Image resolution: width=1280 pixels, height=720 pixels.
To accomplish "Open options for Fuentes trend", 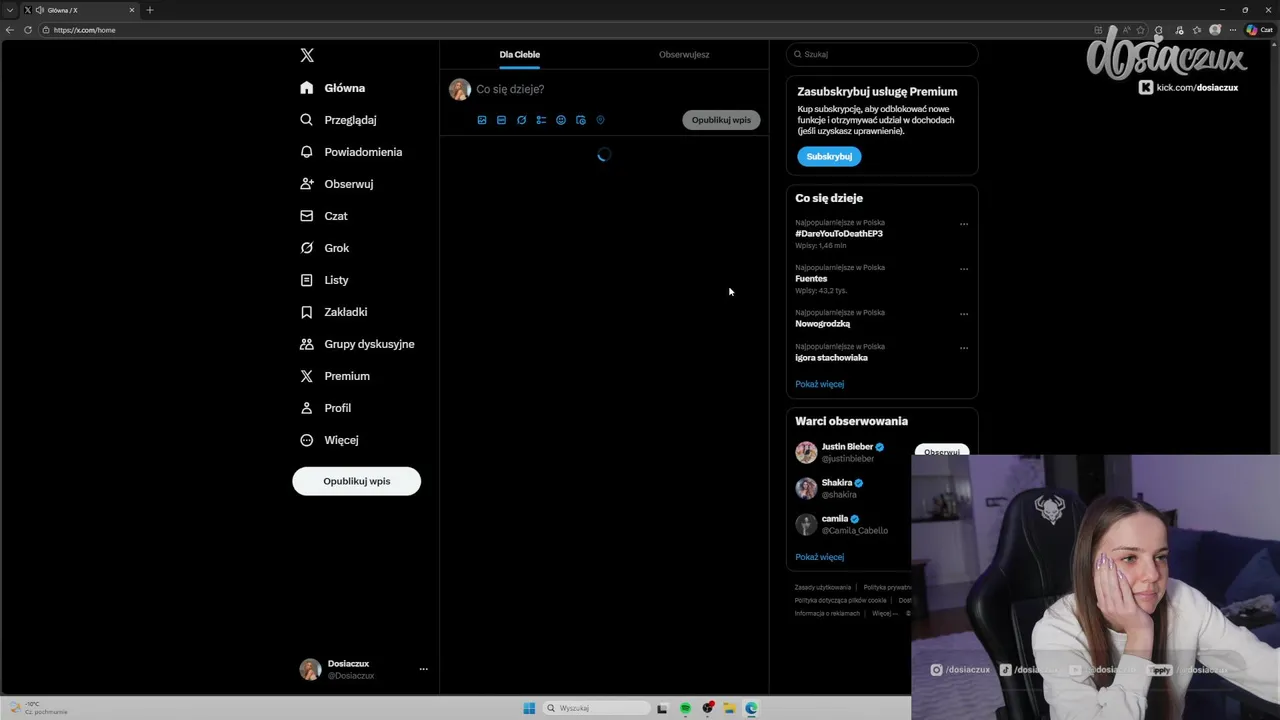I will 964,269.
